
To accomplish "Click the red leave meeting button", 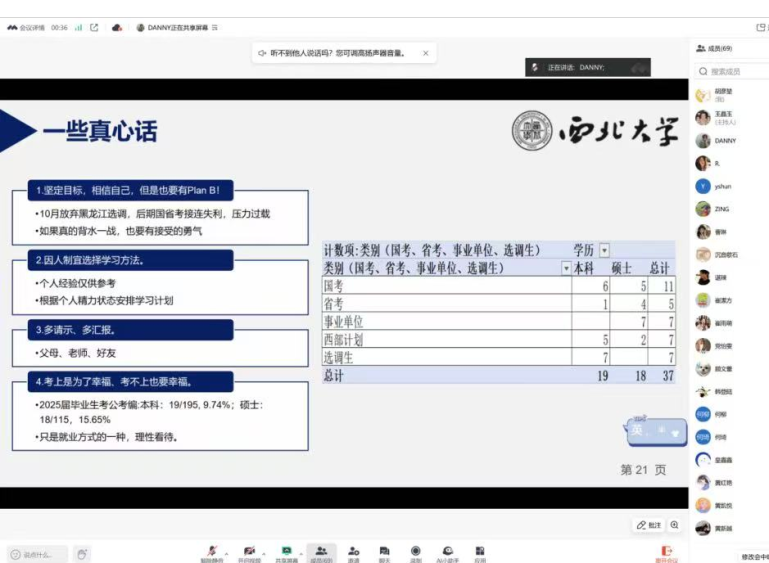I will point(666,551).
